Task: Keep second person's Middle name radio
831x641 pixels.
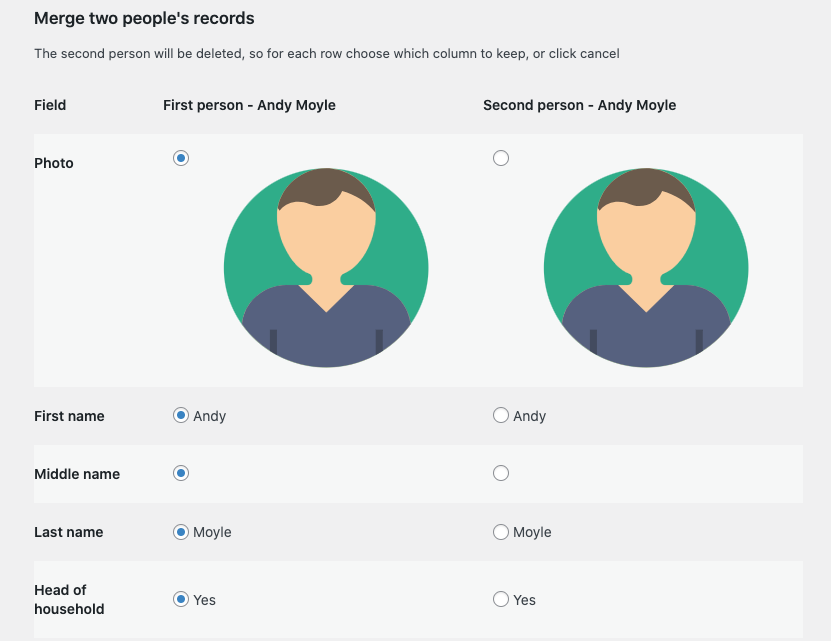Action: (501, 473)
